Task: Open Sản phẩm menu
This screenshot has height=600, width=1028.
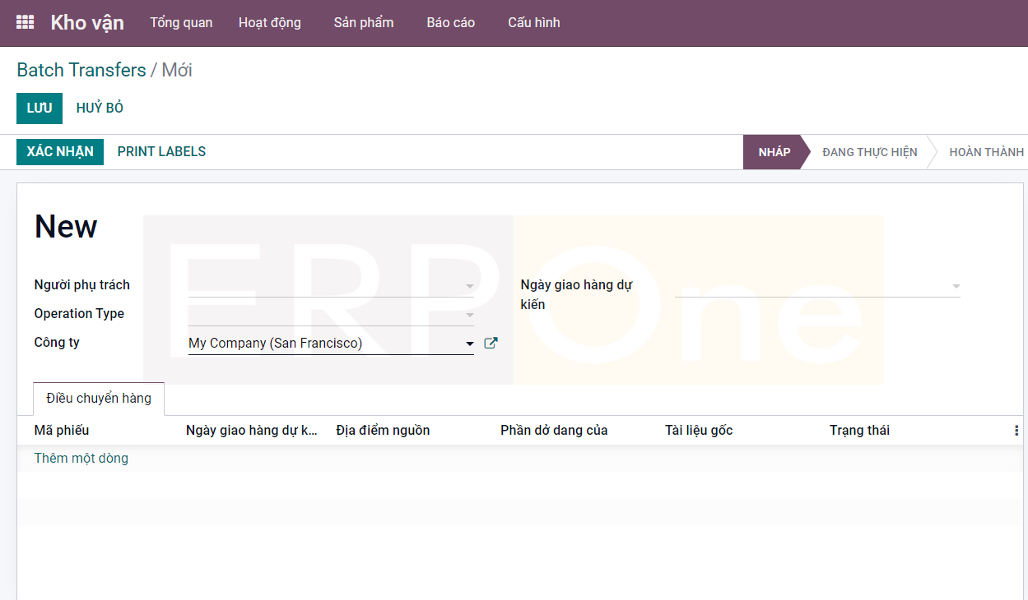Action: tap(363, 22)
